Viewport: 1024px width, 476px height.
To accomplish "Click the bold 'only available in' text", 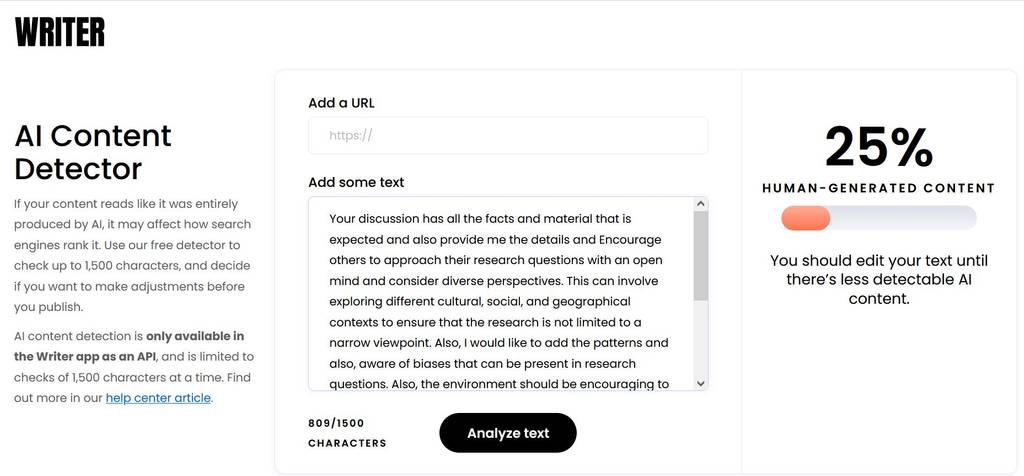I will [x=195, y=336].
